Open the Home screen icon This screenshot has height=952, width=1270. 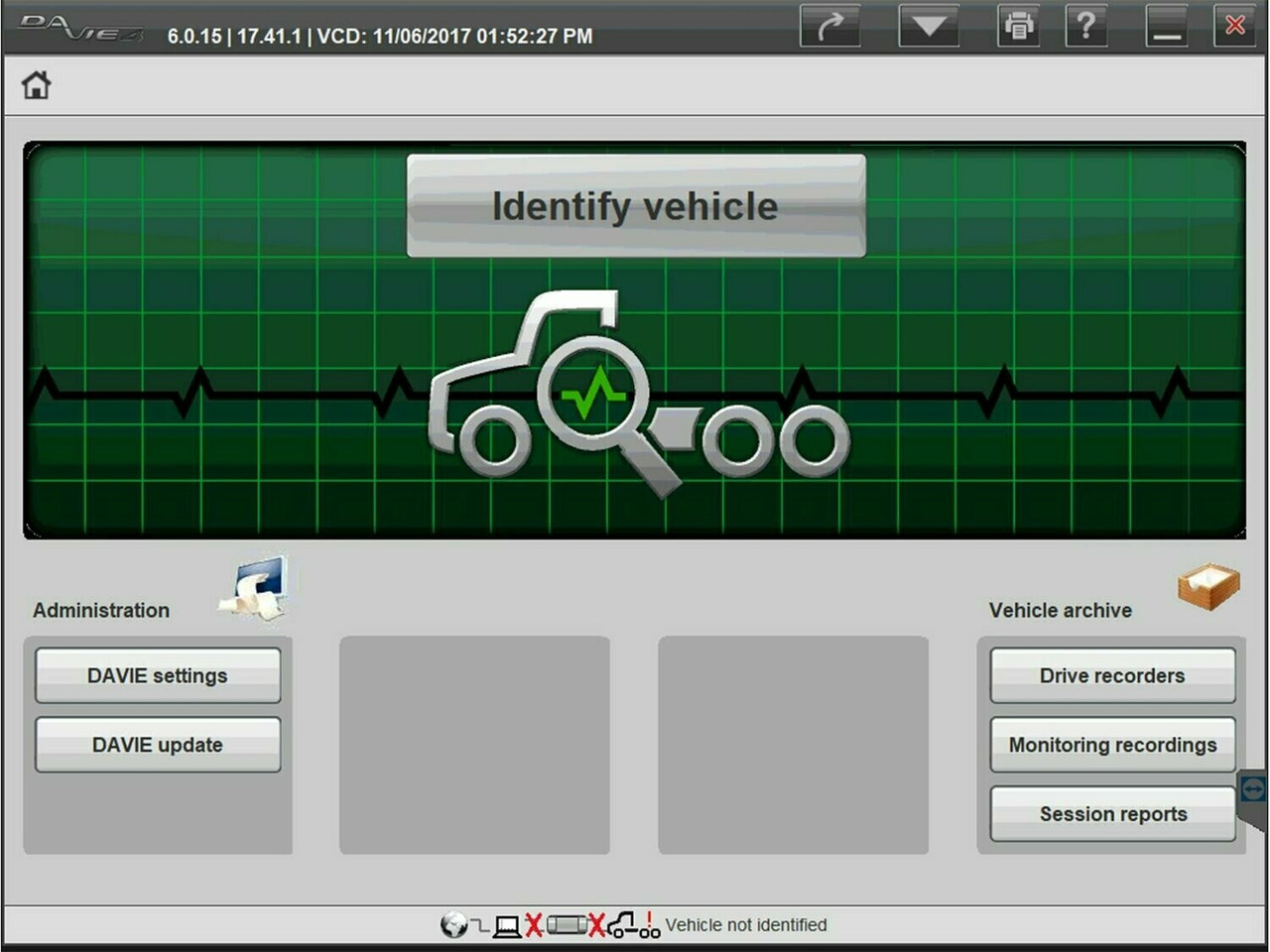36,85
